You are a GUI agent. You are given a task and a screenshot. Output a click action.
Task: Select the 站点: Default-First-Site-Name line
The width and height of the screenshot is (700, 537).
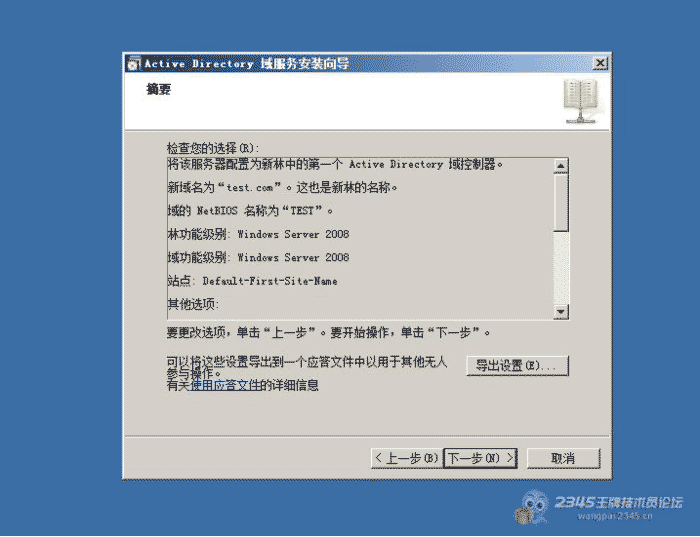pos(252,281)
